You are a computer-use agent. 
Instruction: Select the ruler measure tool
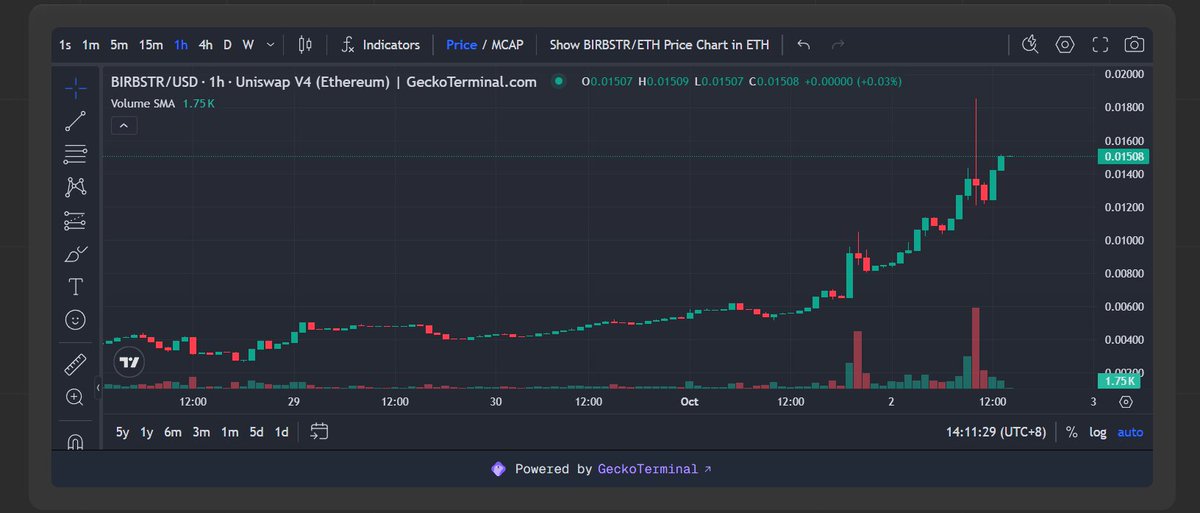point(75,364)
